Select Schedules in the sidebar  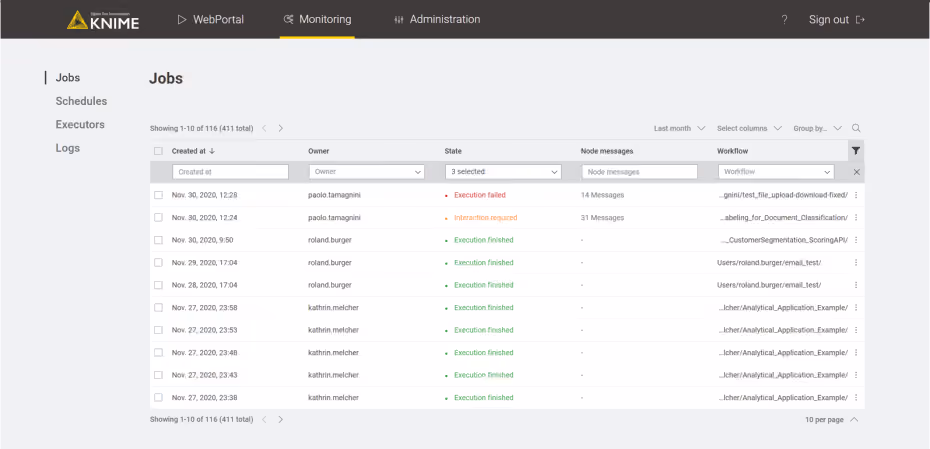pos(81,101)
